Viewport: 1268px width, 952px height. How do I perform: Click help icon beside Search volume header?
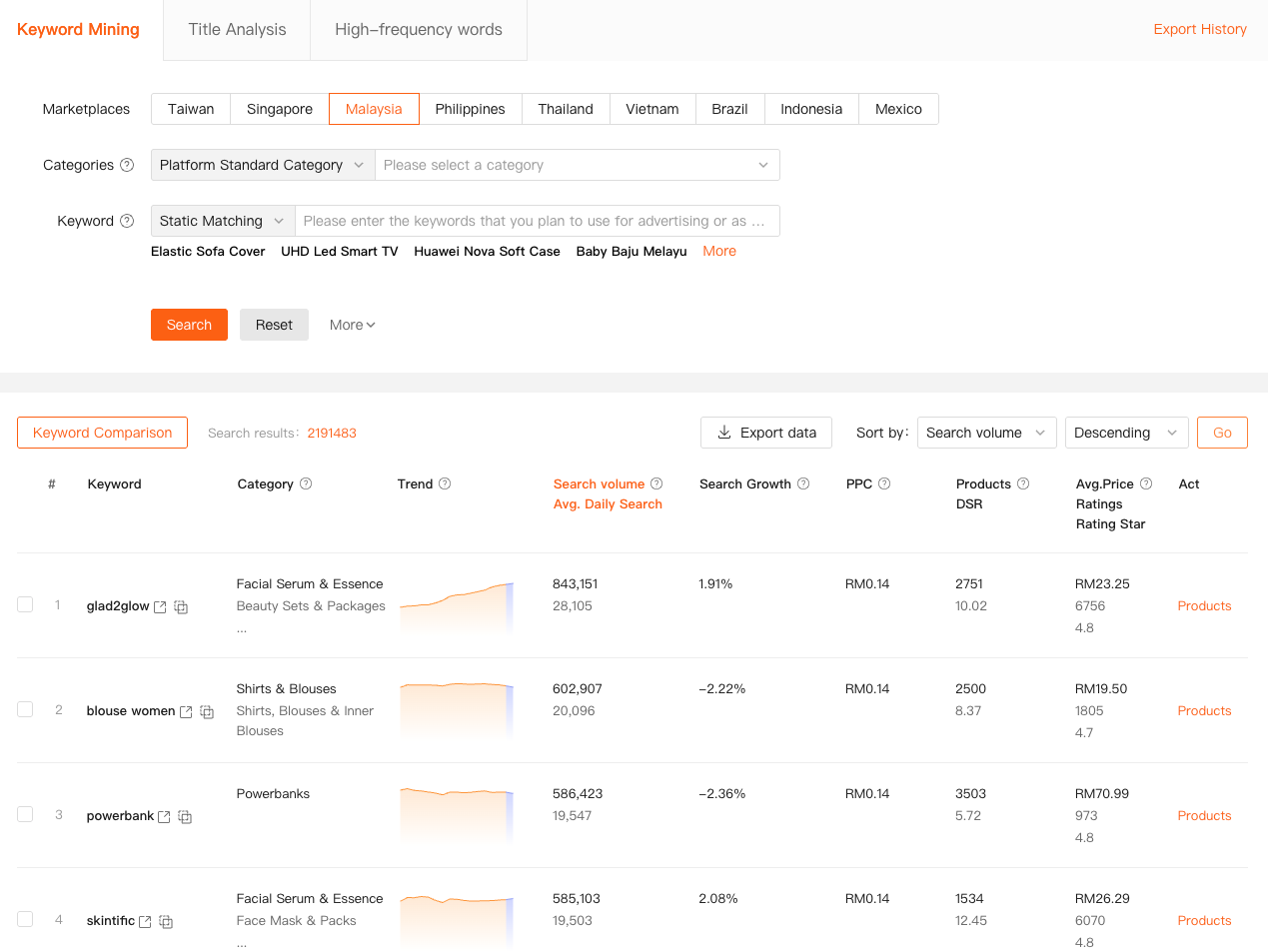tap(656, 483)
